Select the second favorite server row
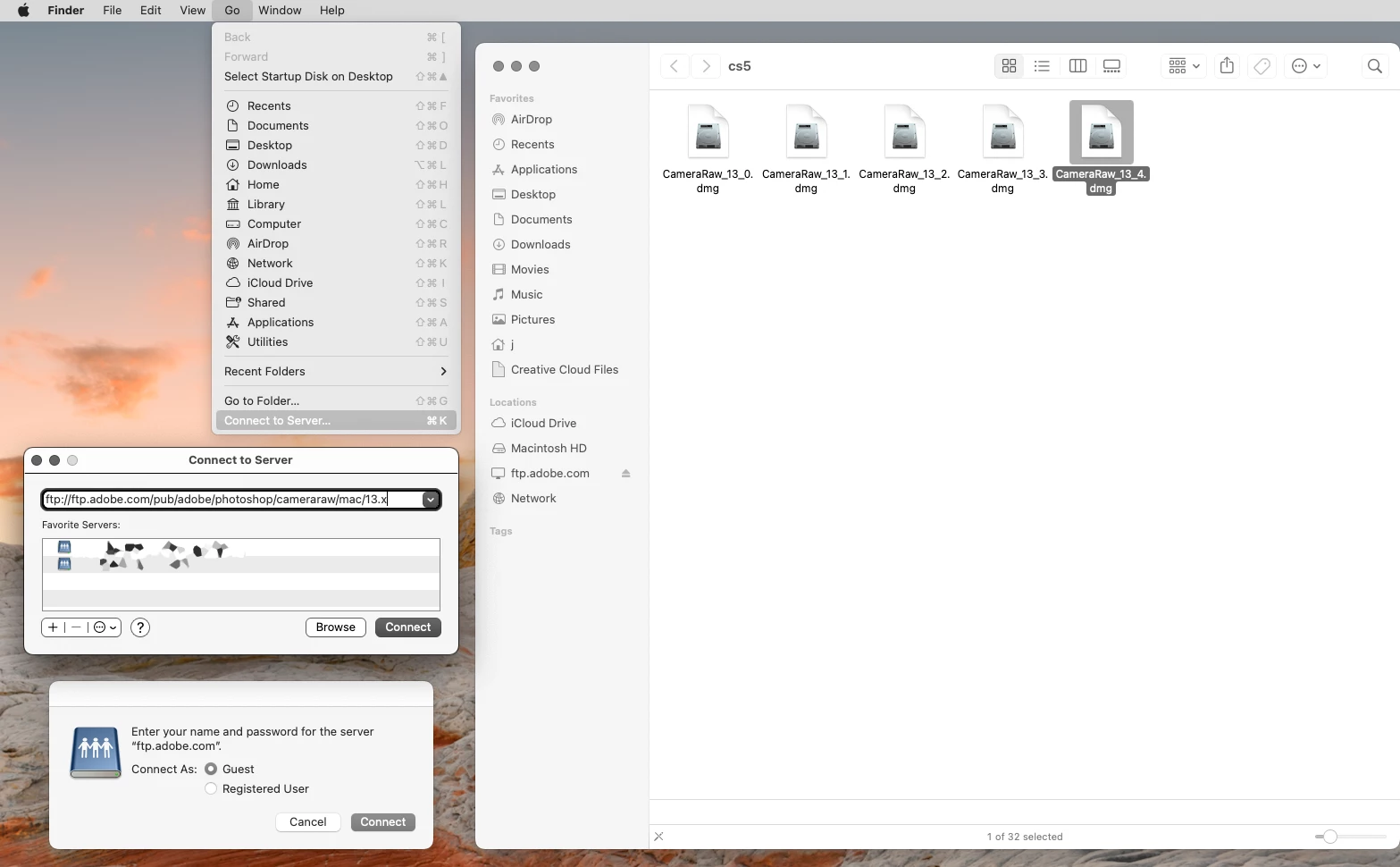 [241, 564]
